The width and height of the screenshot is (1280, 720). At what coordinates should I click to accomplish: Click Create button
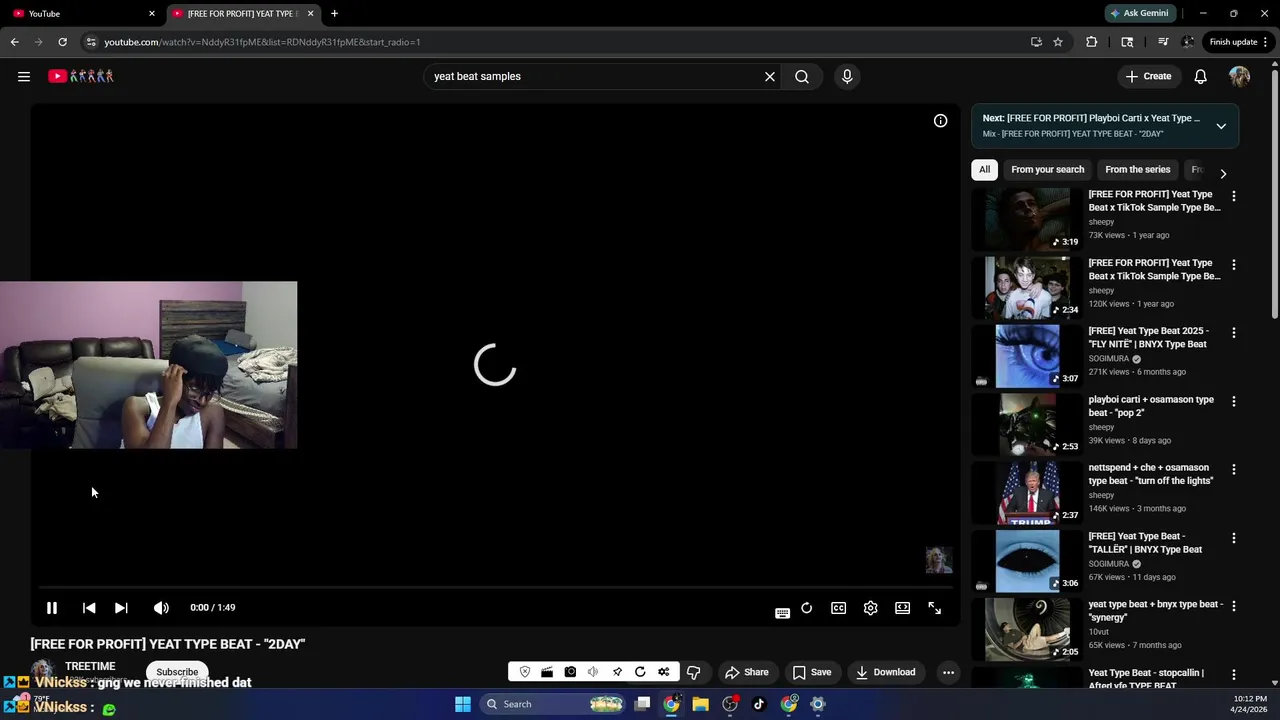pyautogui.click(x=1148, y=76)
